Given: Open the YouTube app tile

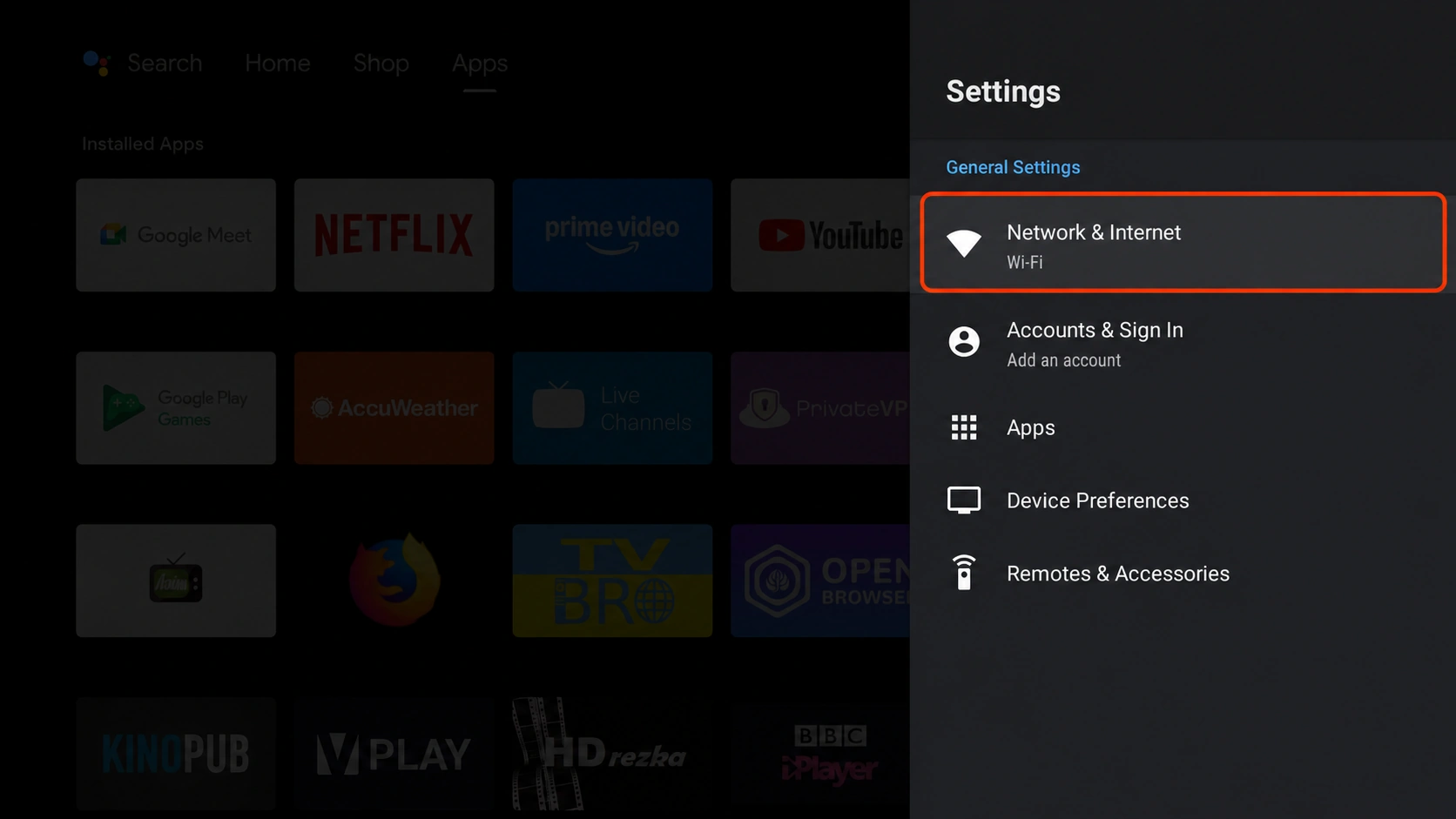Looking at the screenshot, I should click(x=820, y=235).
